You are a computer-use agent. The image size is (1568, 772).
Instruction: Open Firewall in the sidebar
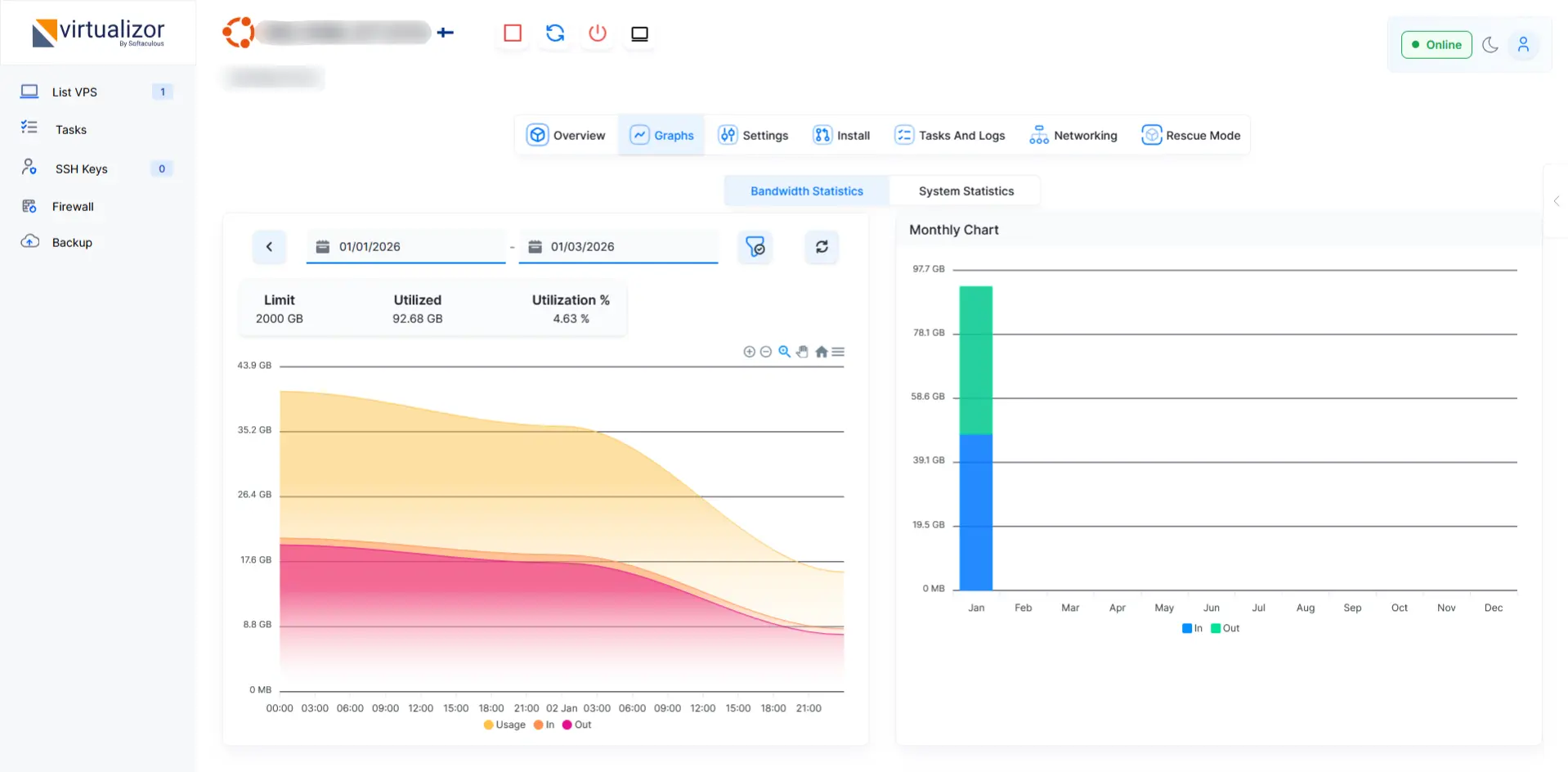click(x=73, y=207)
